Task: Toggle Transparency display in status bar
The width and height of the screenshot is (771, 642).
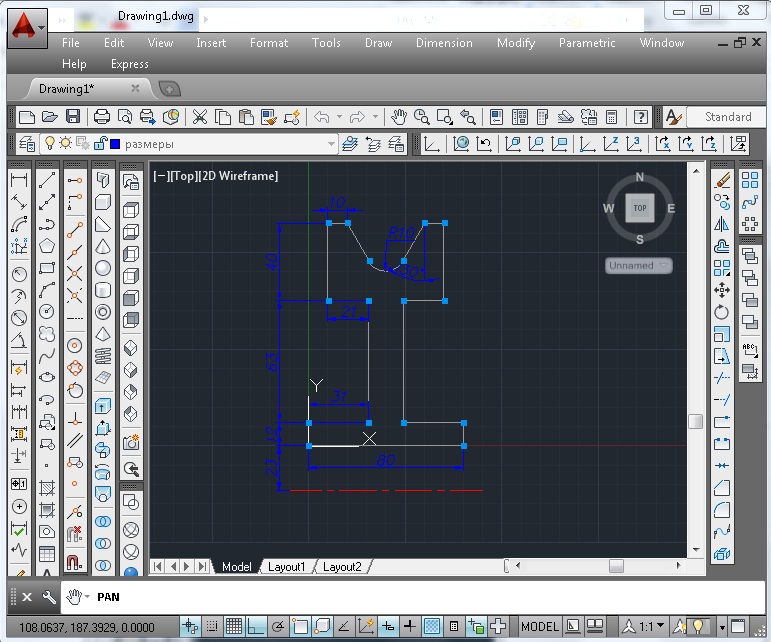Action: [432, 626]
